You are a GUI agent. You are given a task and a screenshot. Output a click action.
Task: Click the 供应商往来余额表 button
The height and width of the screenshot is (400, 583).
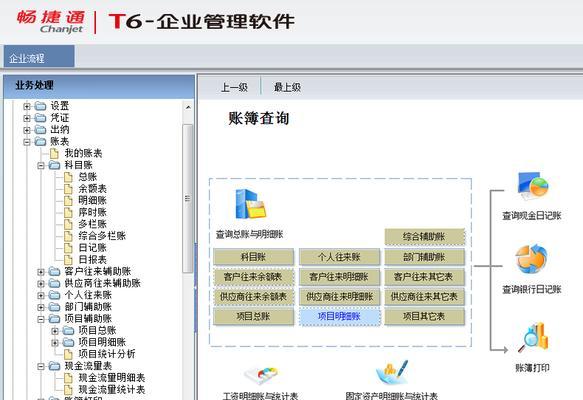coord(253,297)
